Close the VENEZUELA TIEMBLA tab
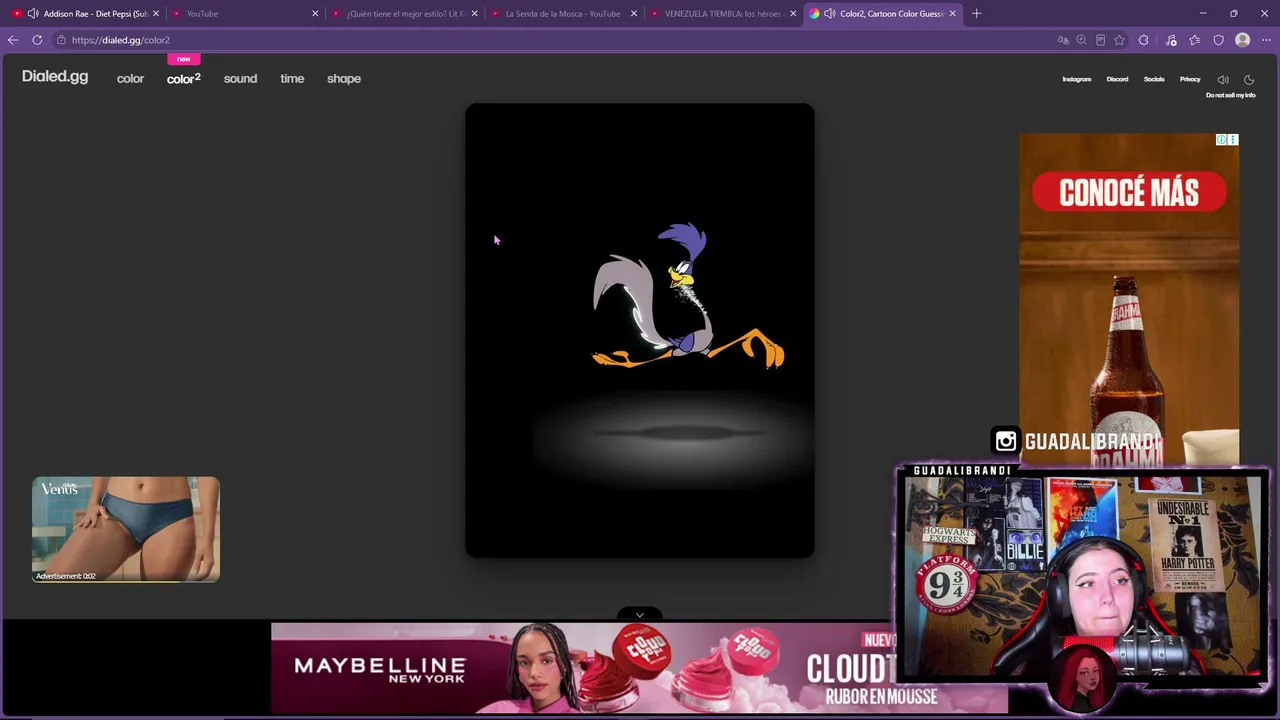 coord(793,13)
